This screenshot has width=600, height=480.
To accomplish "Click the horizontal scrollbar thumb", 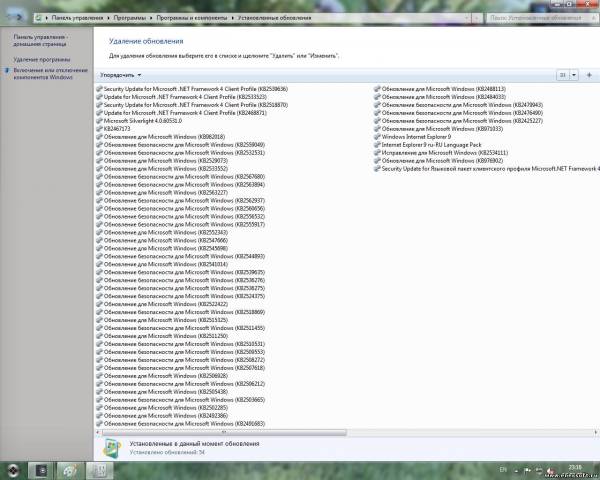I will (x=224, y=432).
